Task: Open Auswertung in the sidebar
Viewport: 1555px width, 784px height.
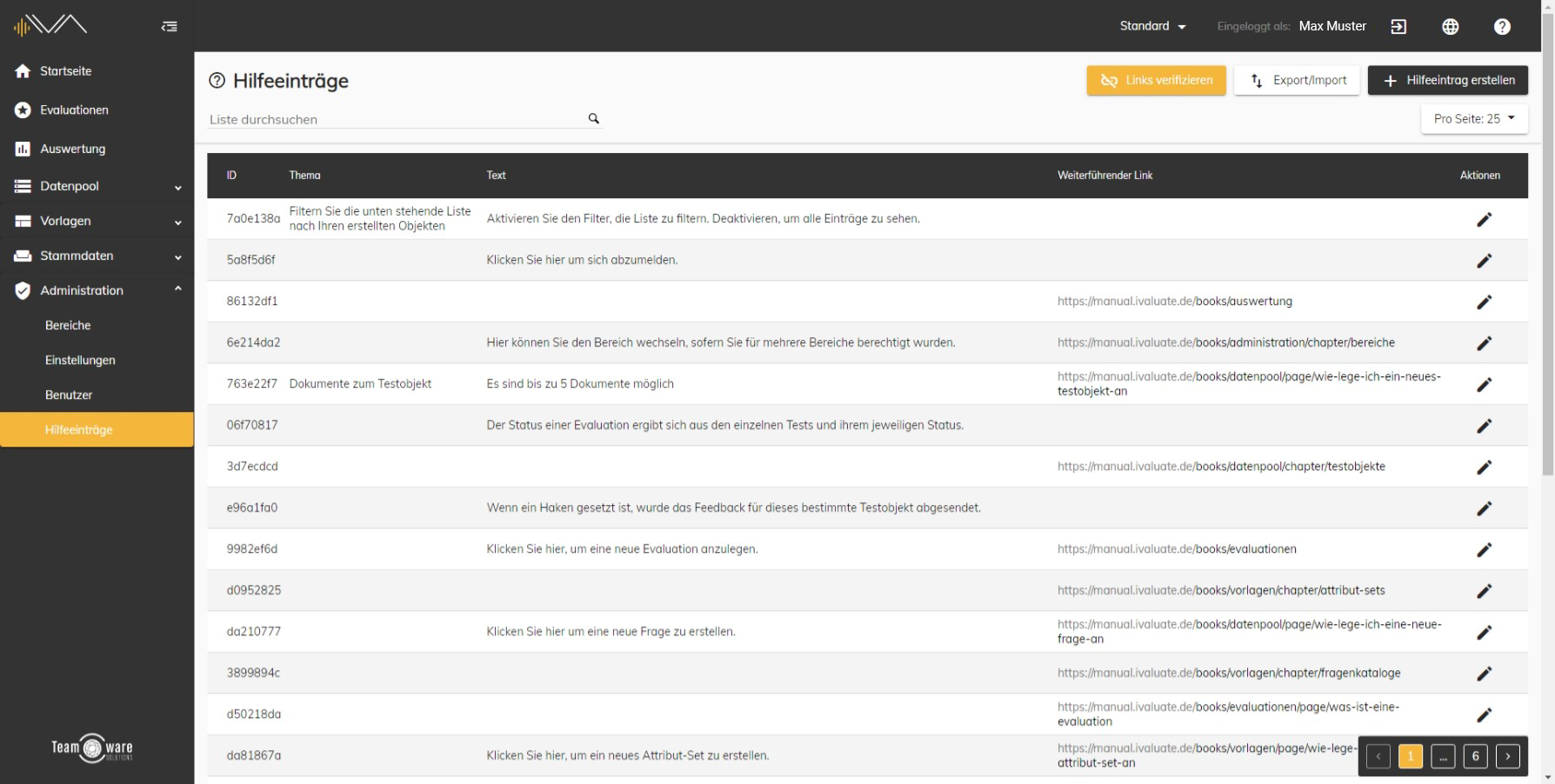Action: pos(97,149)
